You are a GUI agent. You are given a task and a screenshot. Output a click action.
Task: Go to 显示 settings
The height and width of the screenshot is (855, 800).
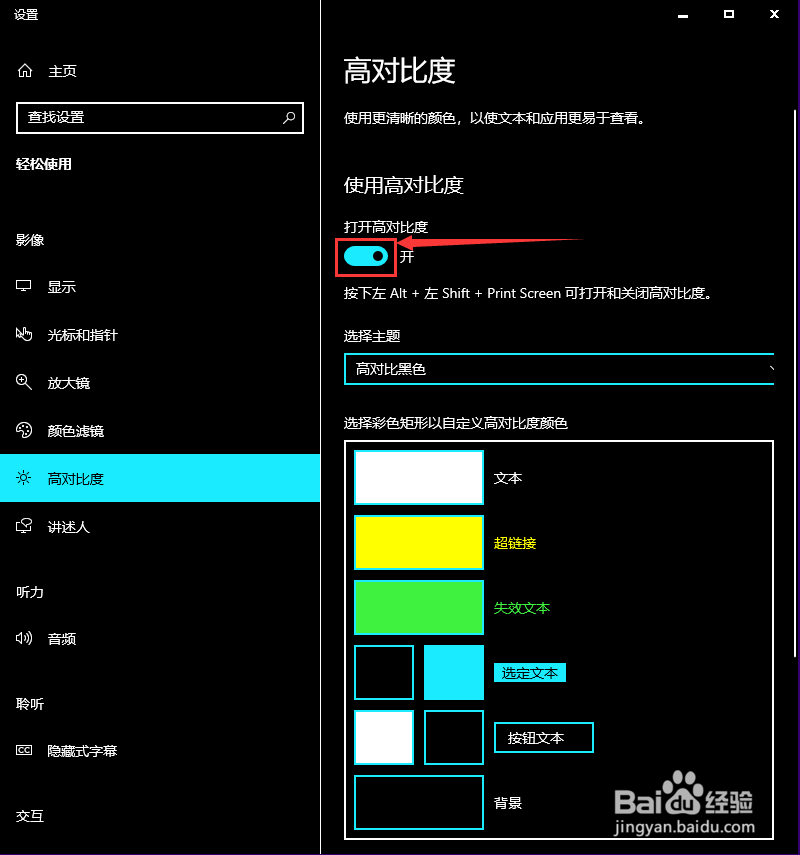(x=160, y=286)
